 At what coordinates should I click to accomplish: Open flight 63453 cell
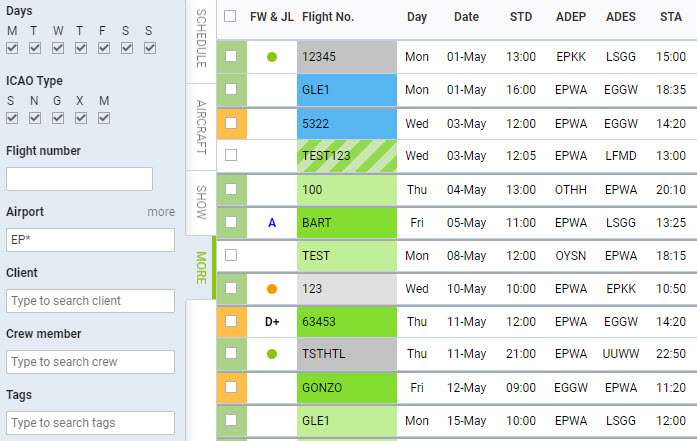click(x=347, y=322)
